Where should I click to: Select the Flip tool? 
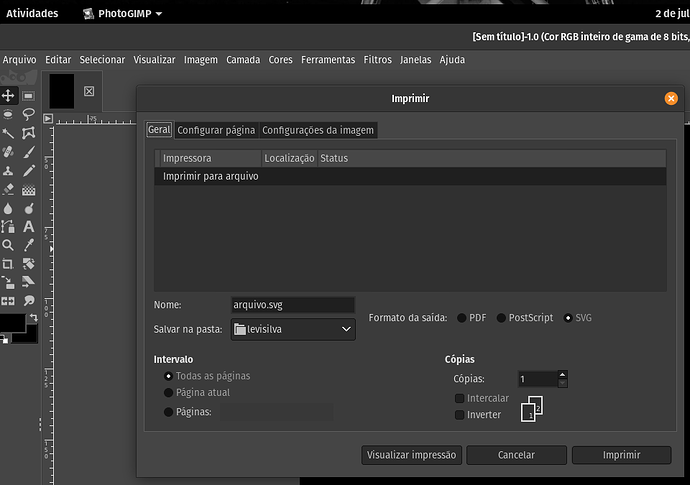[8, 301]
